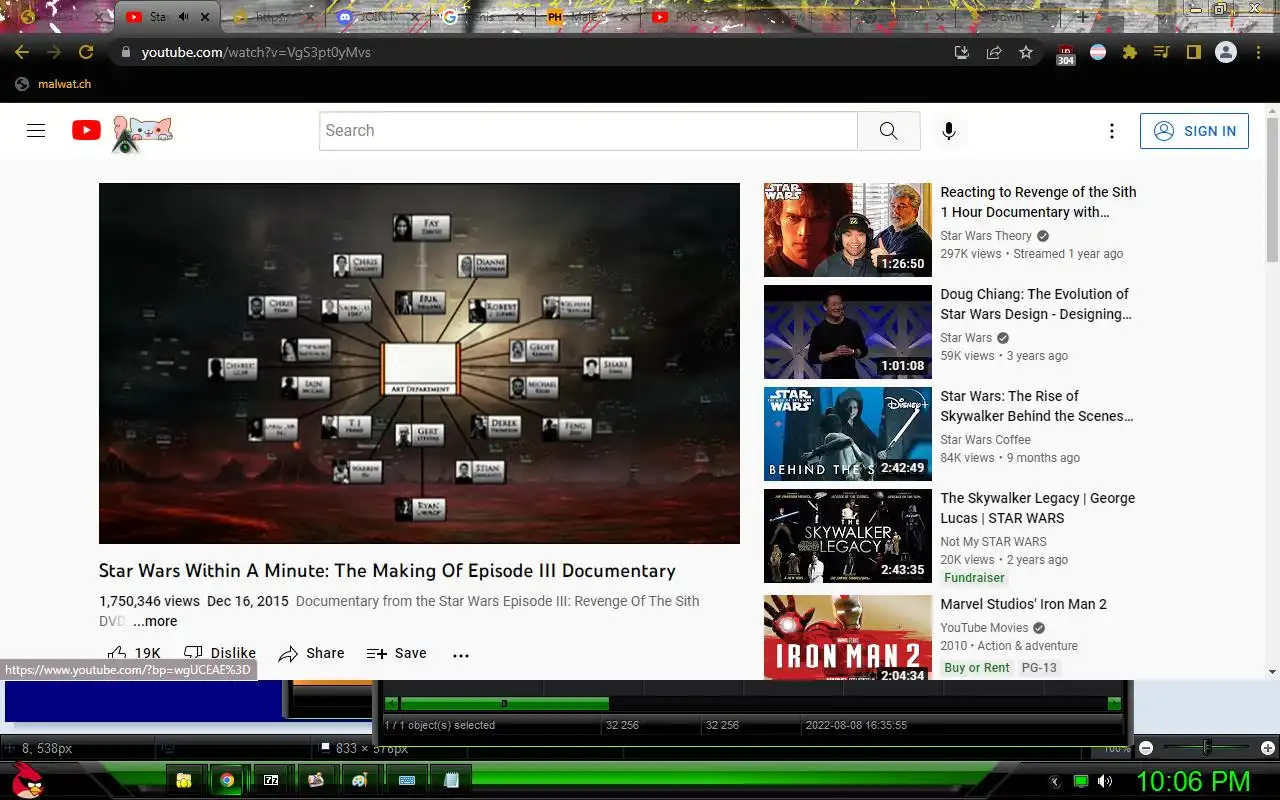1280x800 pixels.
Task: Open Chrome three-dot menu
Action: (1258, 52)
